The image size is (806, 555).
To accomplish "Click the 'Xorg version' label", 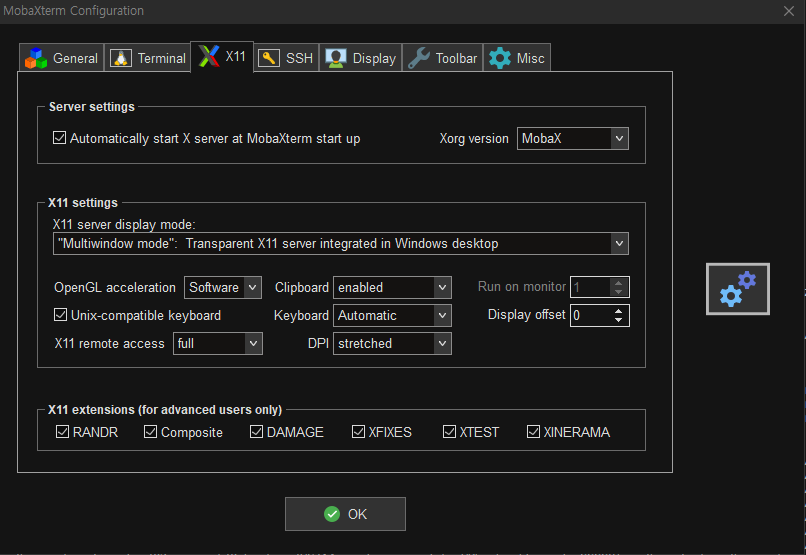I will coord(474,138).
